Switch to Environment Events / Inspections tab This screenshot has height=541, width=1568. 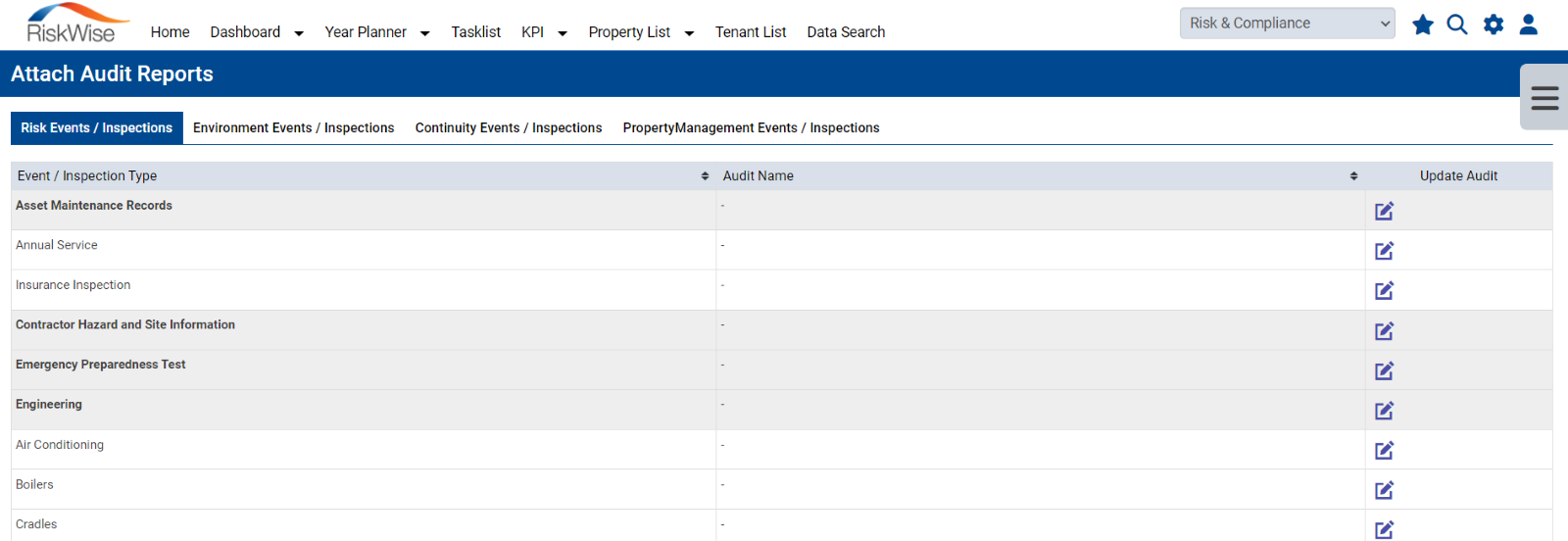coord(293,128)
